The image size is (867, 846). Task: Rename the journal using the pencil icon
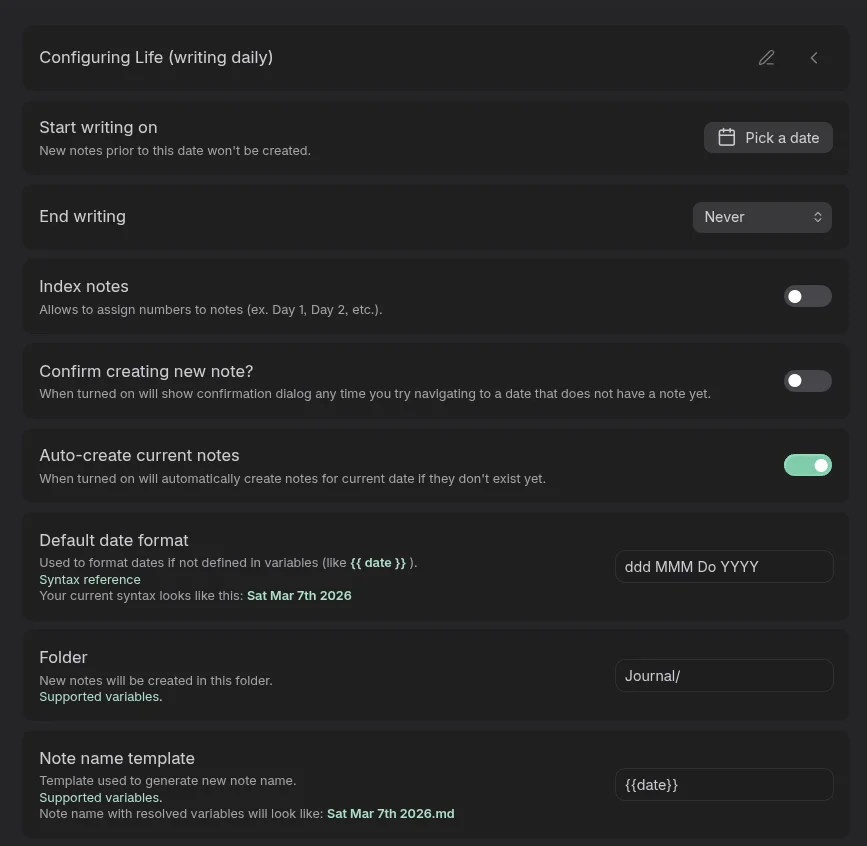(x=766, y=57)
